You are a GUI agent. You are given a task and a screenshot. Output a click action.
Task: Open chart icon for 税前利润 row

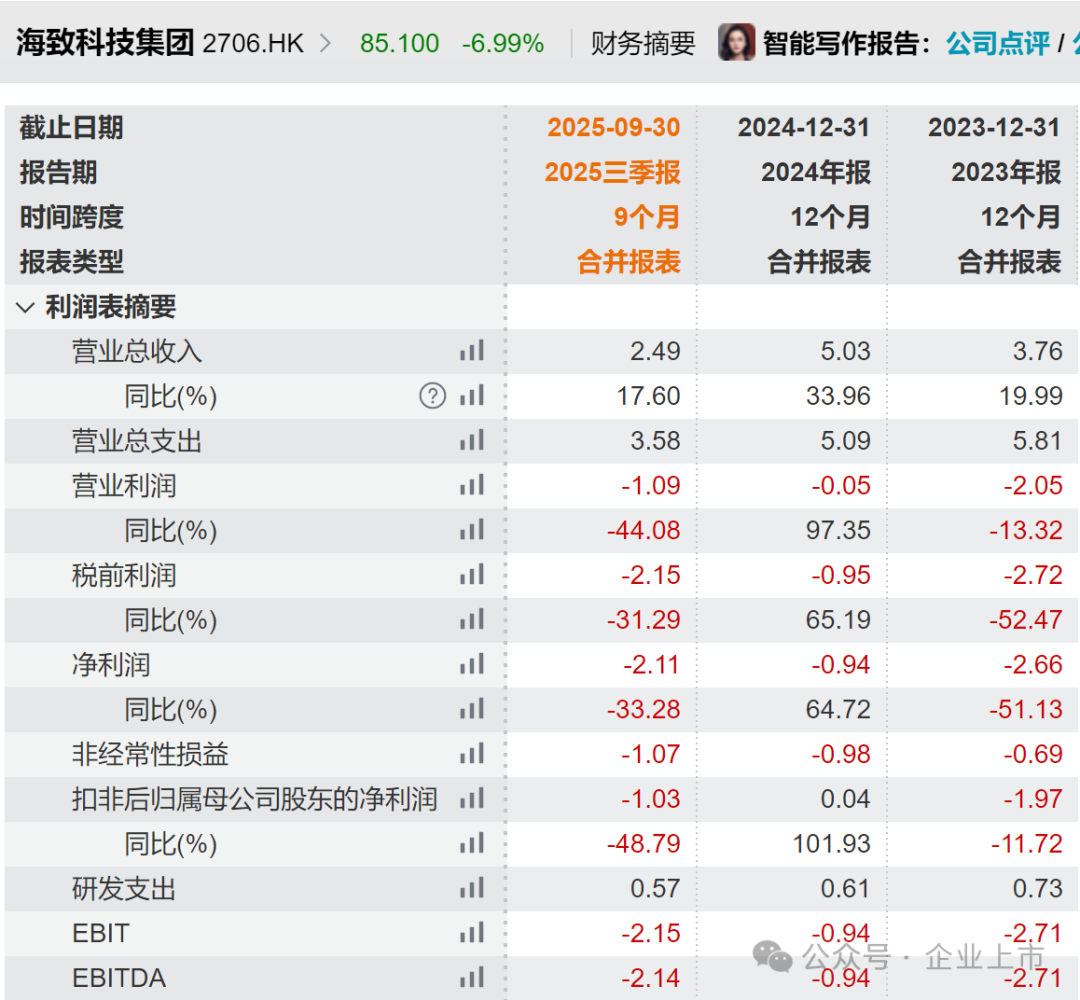[472, 574]
